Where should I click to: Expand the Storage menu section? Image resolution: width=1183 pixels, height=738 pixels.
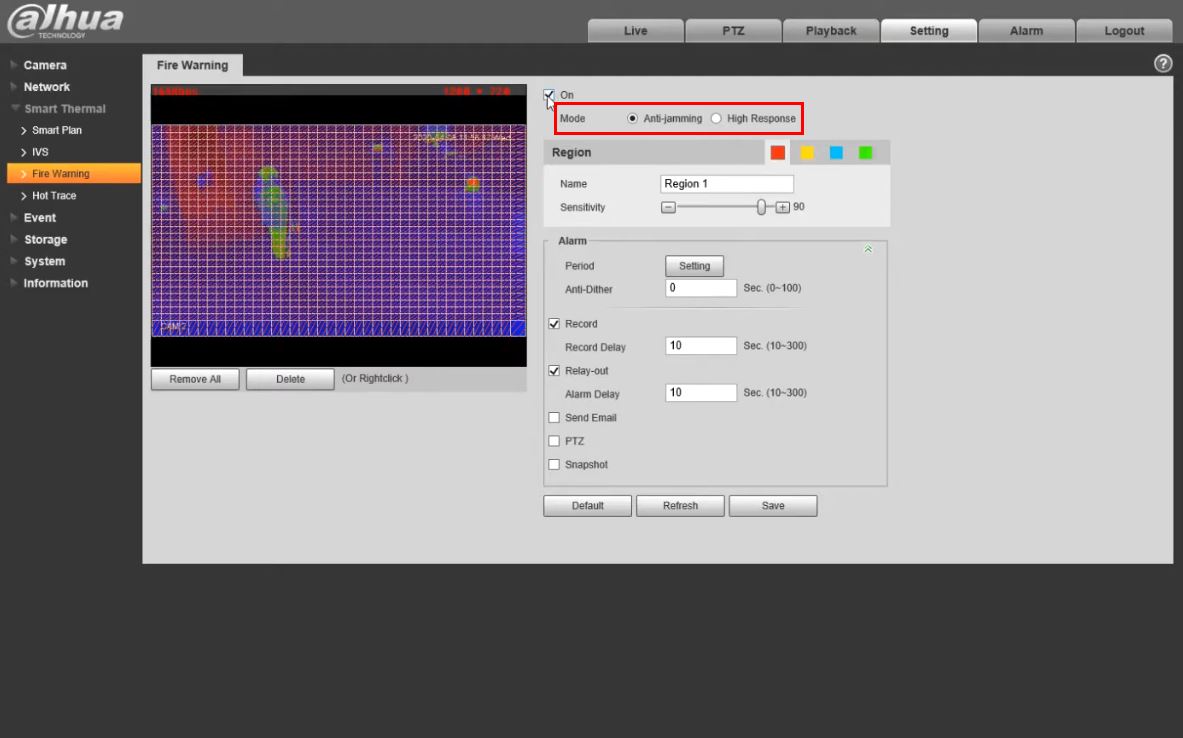click(45, 239)
